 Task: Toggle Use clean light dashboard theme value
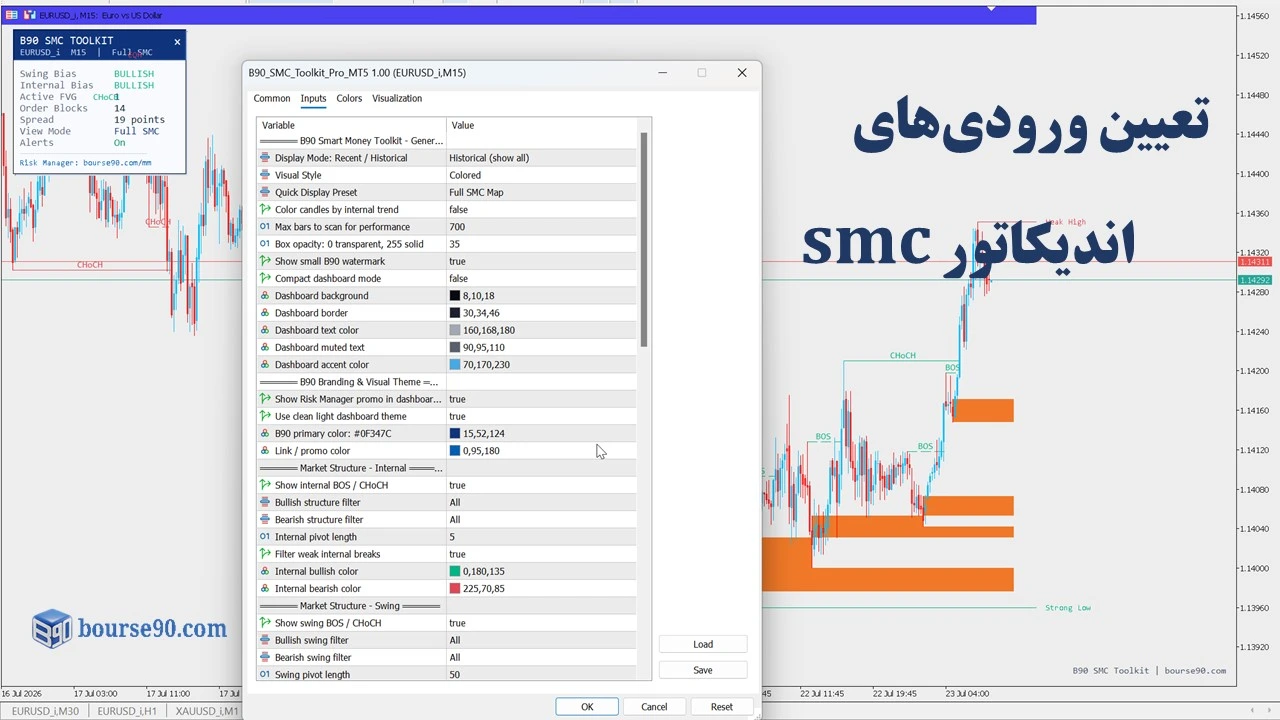[541, 416]
